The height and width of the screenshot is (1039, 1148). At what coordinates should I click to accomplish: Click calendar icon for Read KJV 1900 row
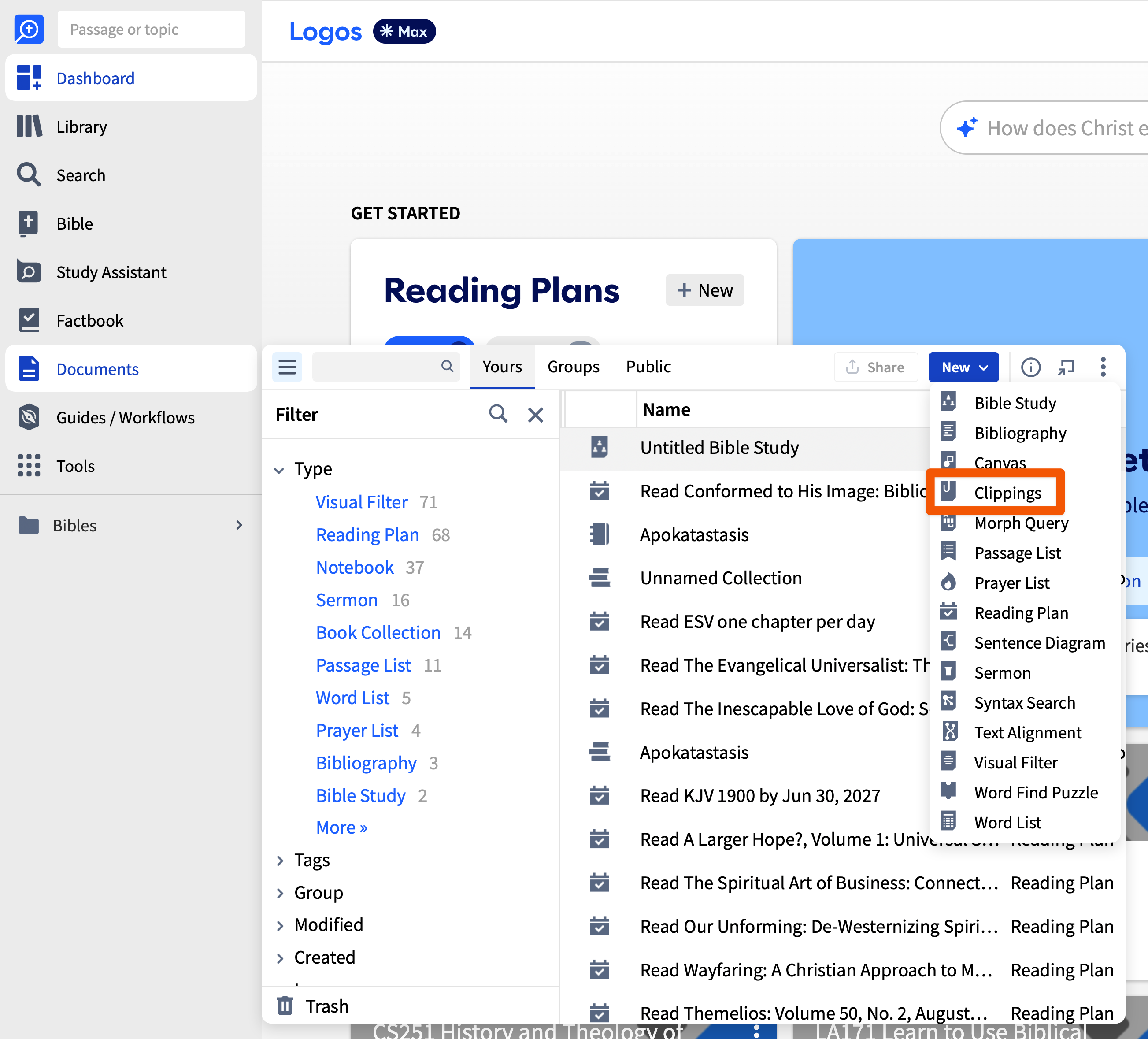coord(600,795)
